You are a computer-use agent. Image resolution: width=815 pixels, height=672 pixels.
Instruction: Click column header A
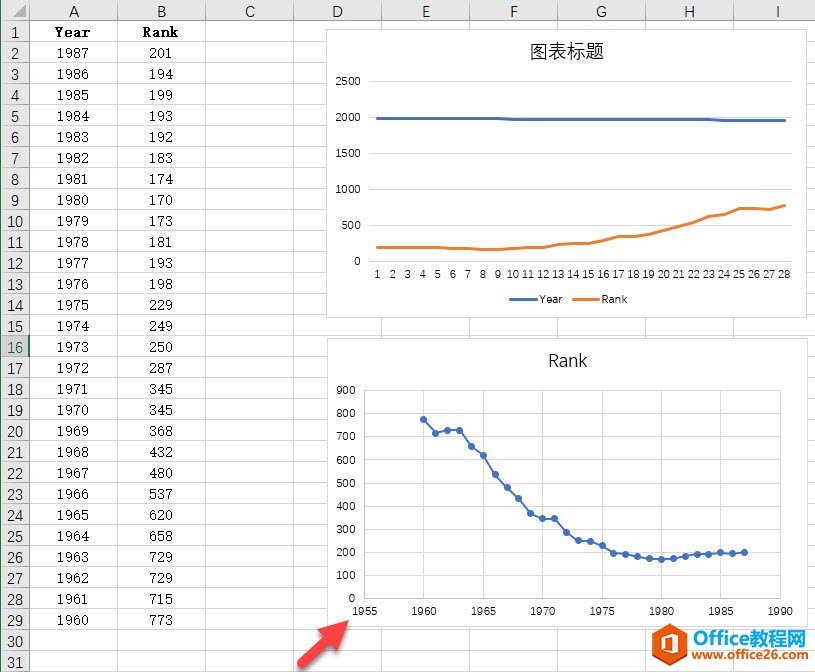click(x=72, y=10)
